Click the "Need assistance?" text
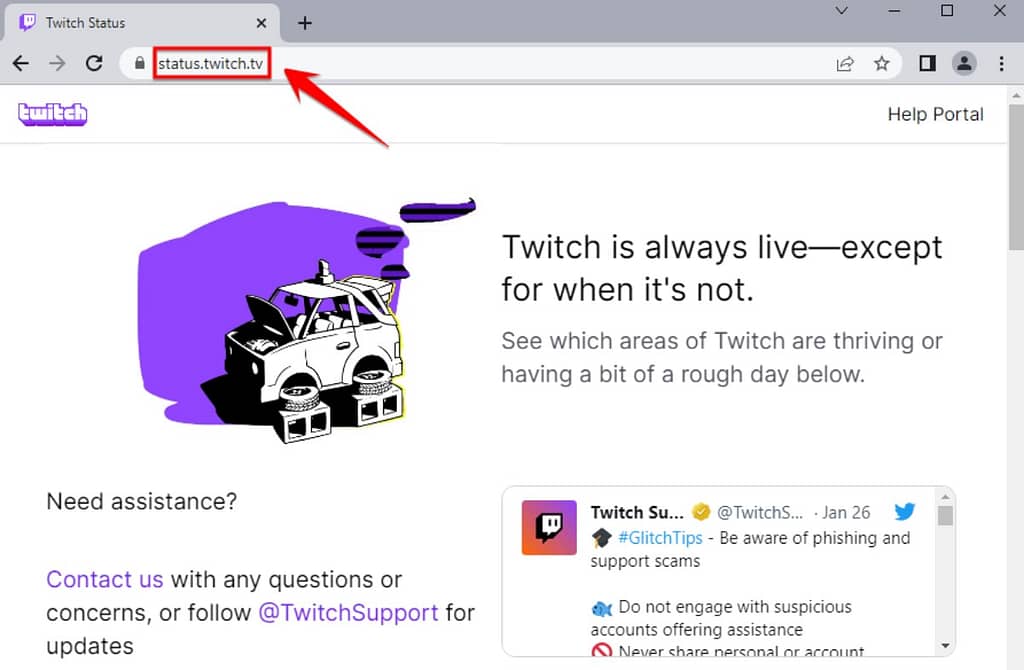The image size is (1024, 670). (x=142, y=502)
